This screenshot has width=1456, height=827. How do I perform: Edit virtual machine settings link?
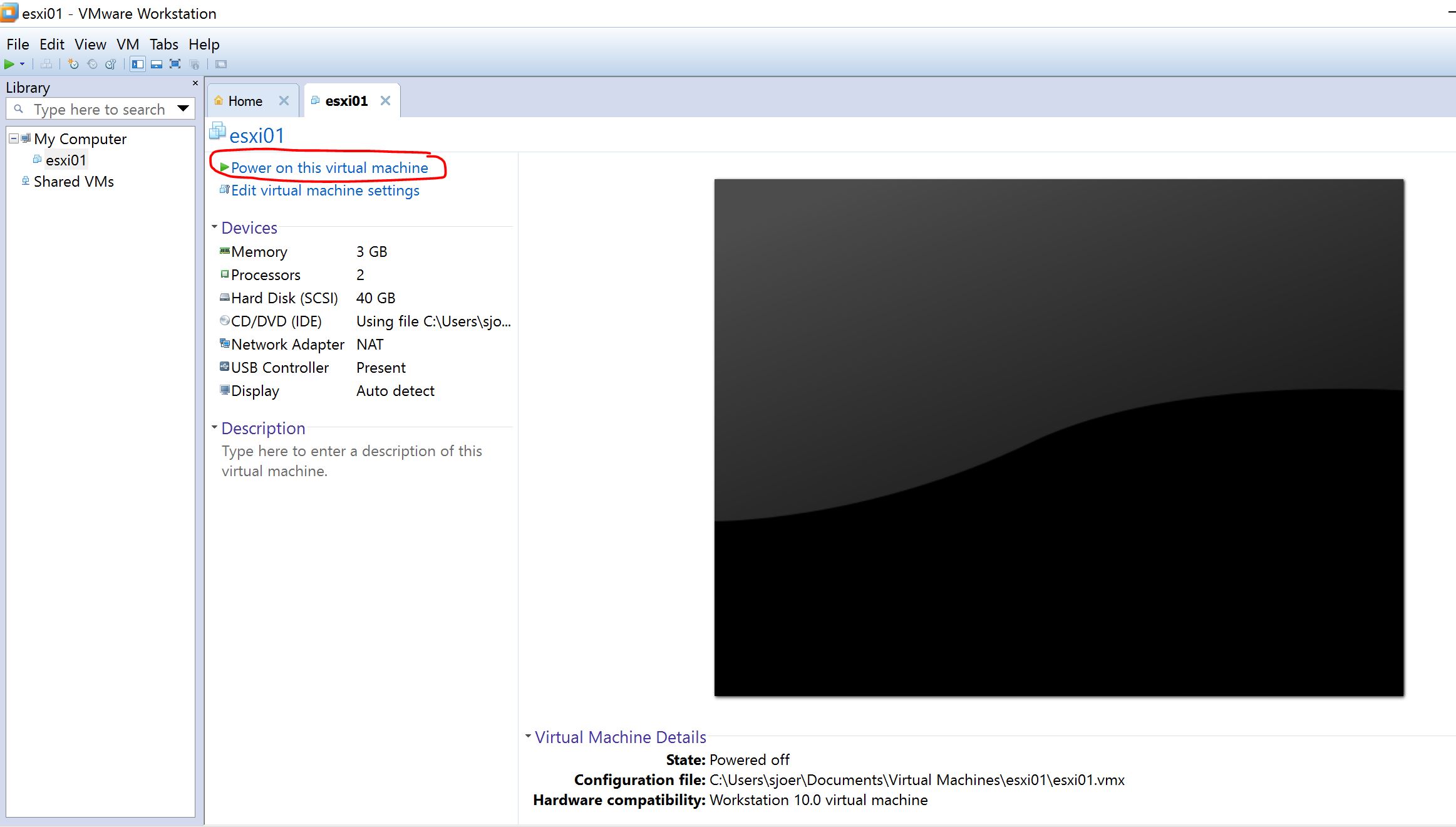pyautogui.click(x=324, y=190)
